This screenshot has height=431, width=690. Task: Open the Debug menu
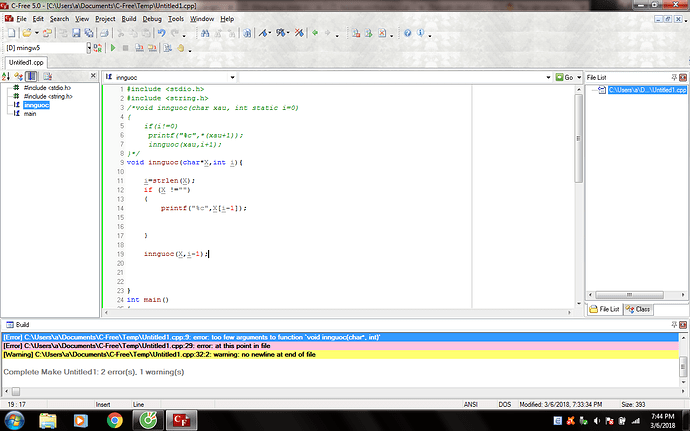pos(152,18)
